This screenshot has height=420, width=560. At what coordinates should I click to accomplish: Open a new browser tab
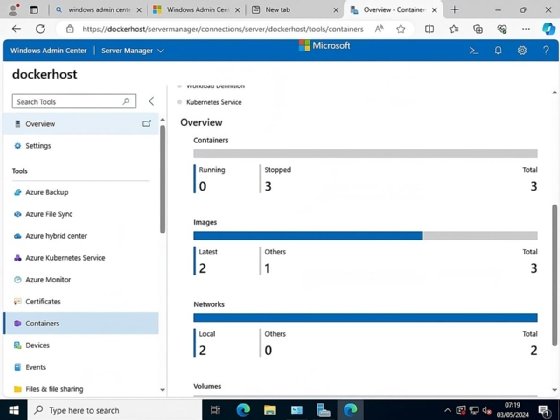pyautogui.click(x=454, y=10)
